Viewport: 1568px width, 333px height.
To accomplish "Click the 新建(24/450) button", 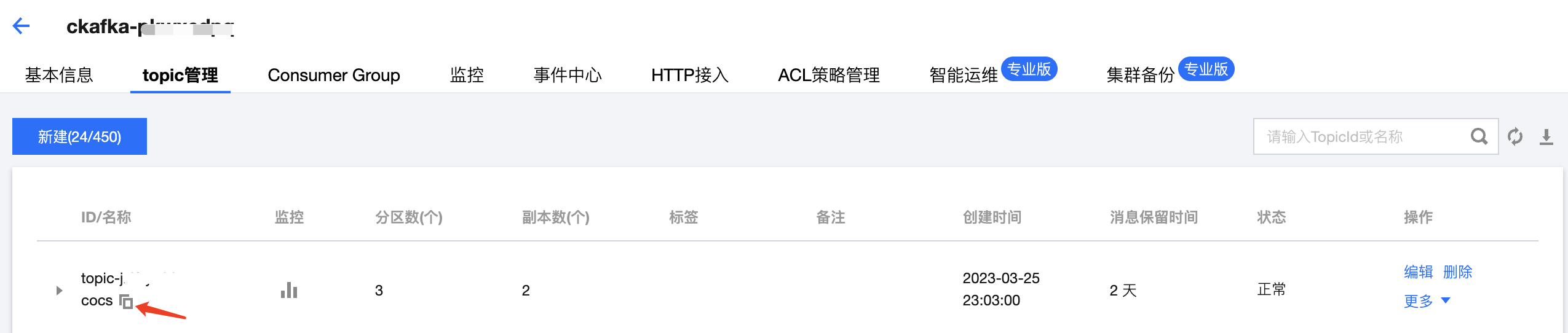I will pos(79,136).
